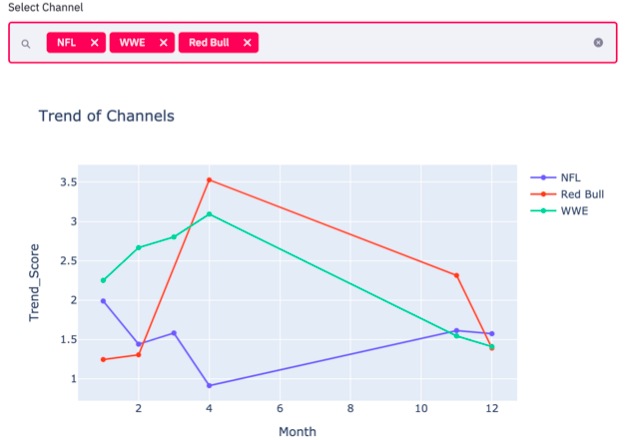Click the WWE data point at month 3
This screenshot has width=626, height=440.
174,237
